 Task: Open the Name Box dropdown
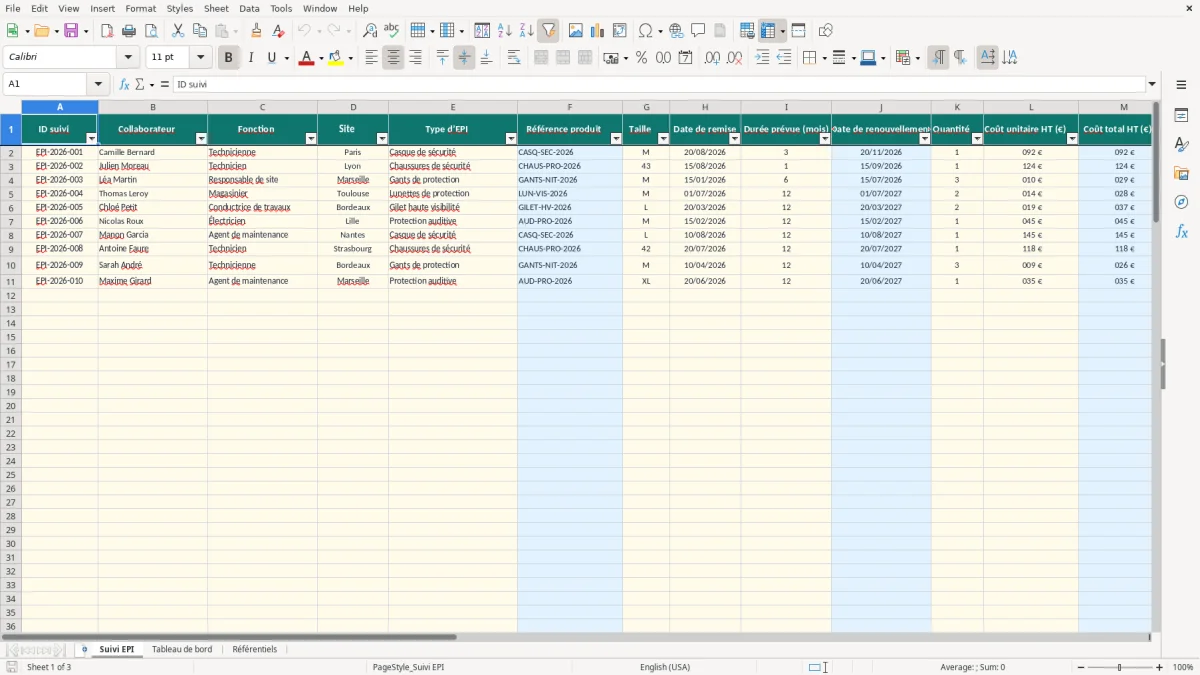tap(98, 84)
